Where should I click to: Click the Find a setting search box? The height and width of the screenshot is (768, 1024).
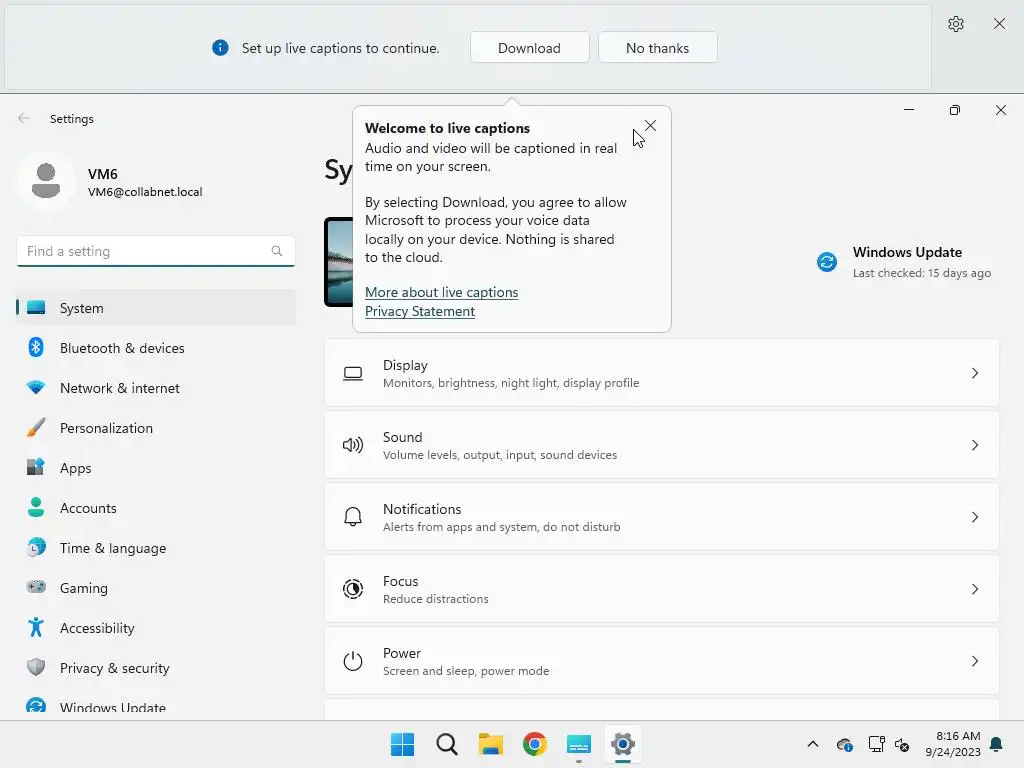tap(155, 251)
